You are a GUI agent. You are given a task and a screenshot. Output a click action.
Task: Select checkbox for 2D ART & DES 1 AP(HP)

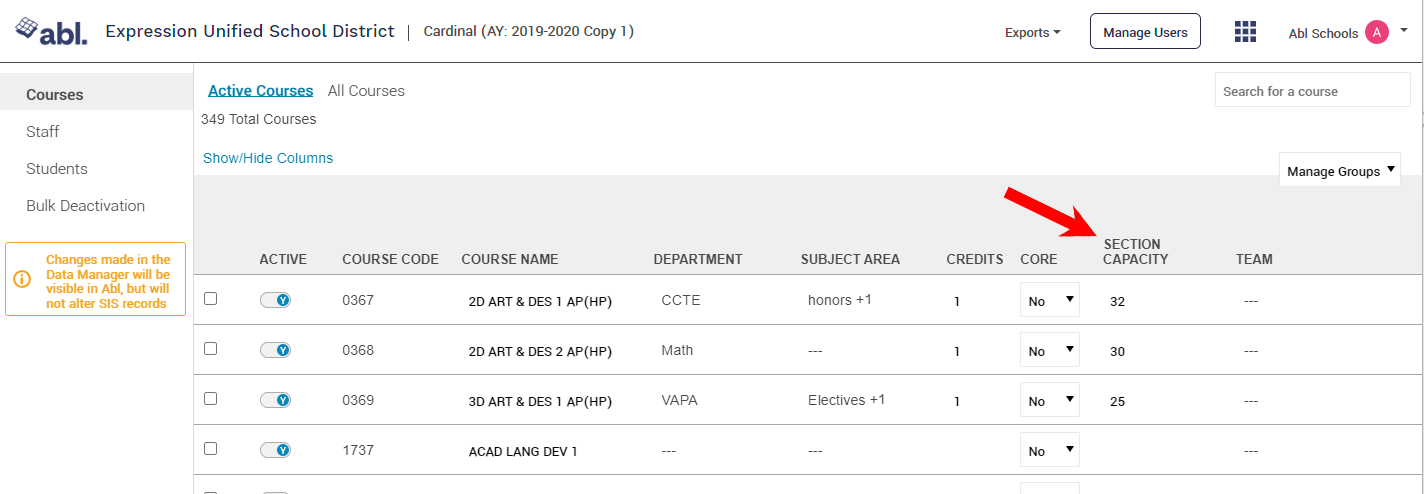point(210,298)
